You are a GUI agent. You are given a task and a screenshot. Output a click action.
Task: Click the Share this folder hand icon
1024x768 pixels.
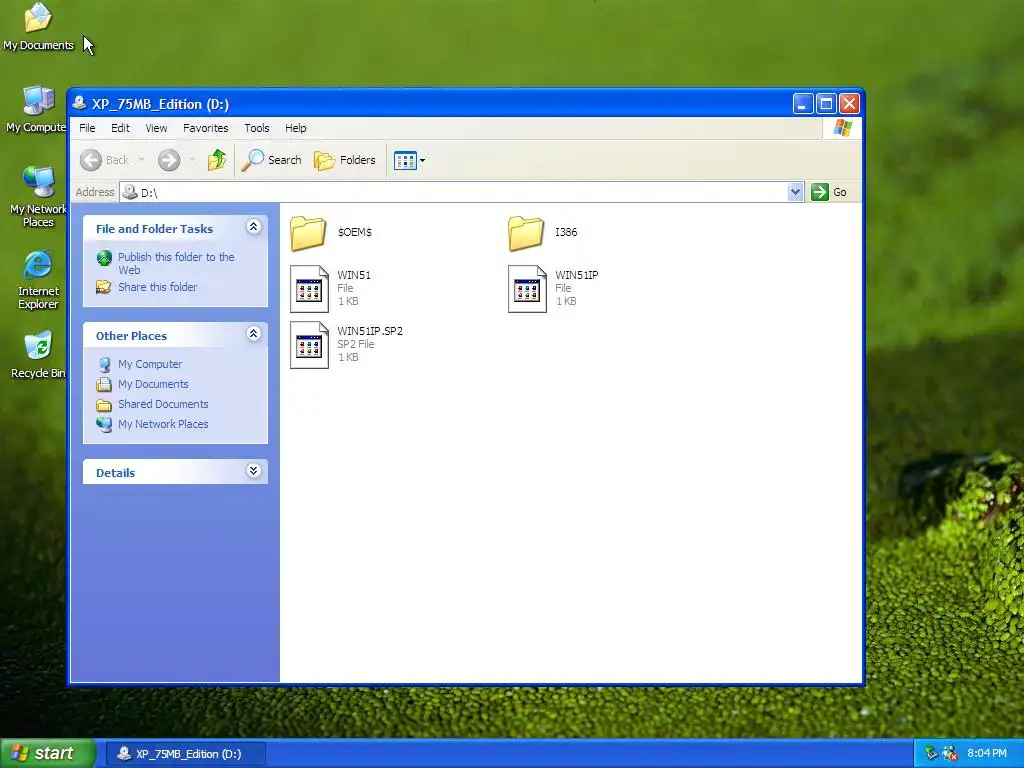coord(104,287)
